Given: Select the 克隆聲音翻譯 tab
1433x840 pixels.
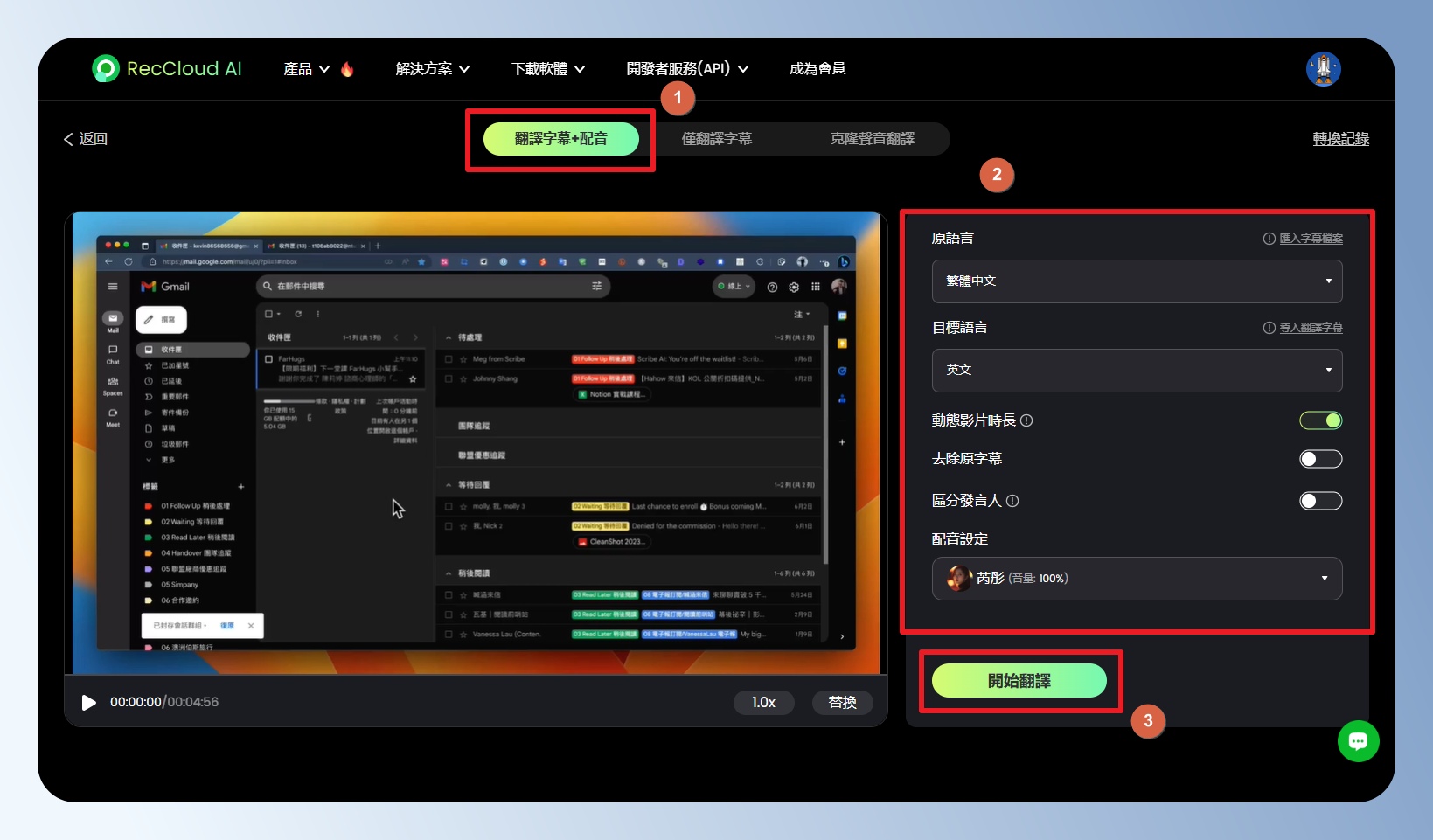Looking at the screenshot, I should point(872,139).
